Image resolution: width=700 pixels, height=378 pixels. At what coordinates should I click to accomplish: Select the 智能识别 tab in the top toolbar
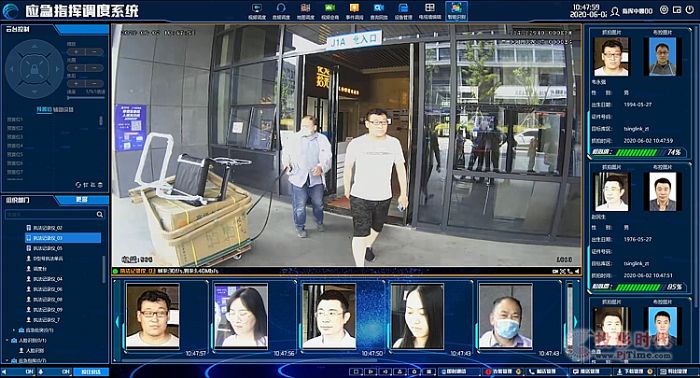[x=456, y=11]
